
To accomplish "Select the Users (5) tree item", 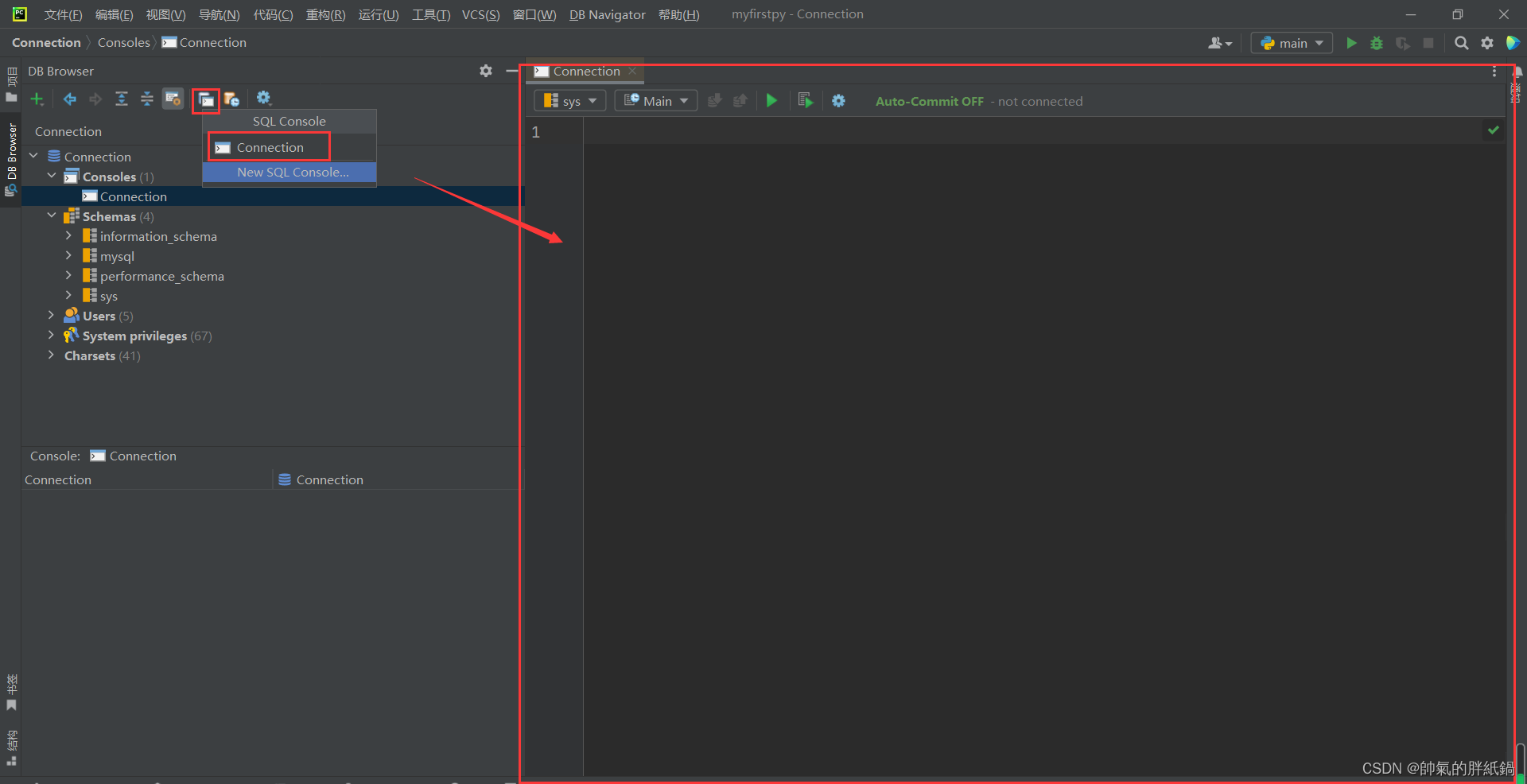I will [x=99, y=316].
